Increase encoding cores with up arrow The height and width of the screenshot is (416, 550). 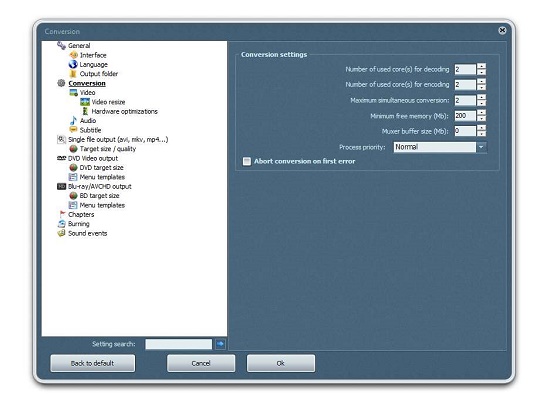(482, 81)
